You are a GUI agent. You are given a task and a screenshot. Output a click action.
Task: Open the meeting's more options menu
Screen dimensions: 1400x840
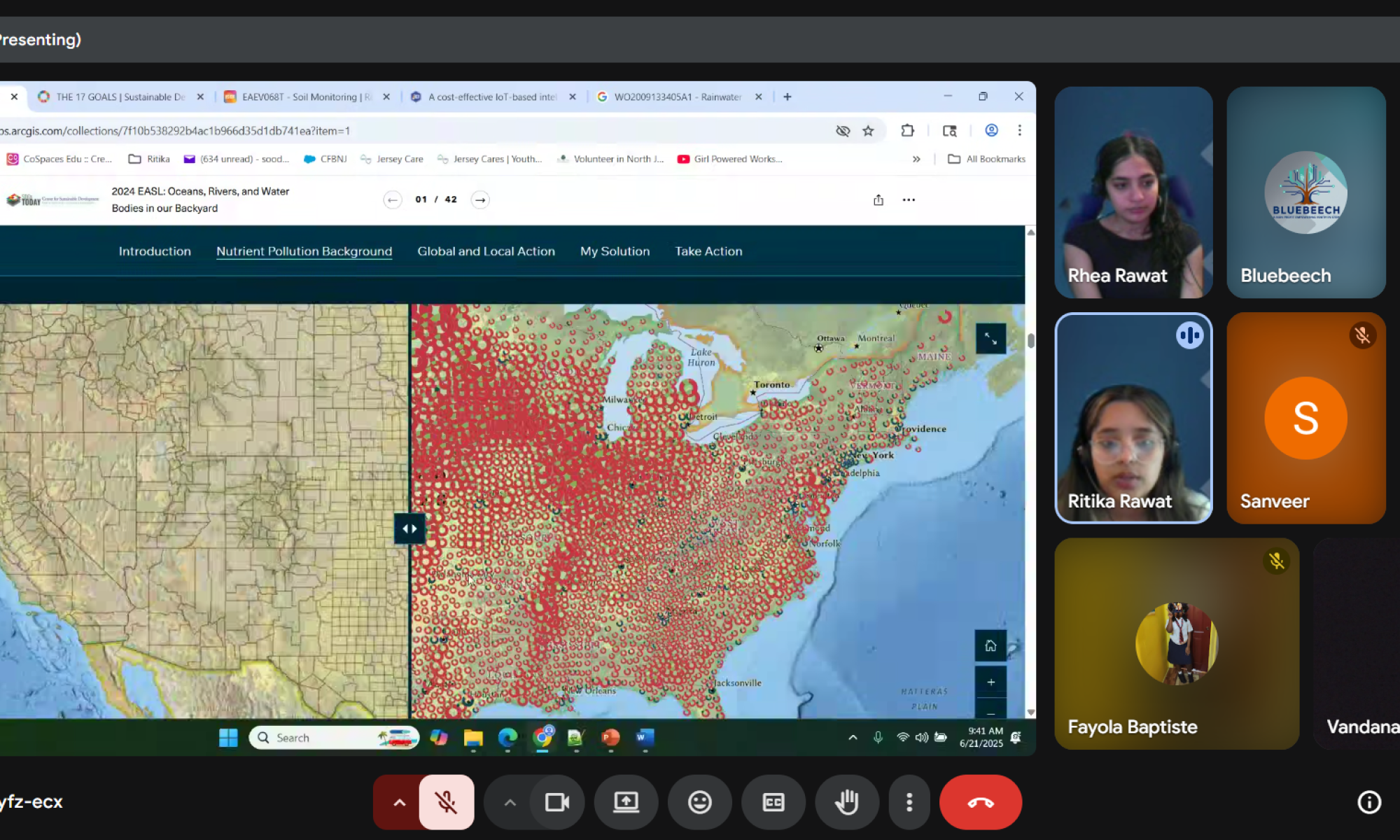tap(909, 802)
